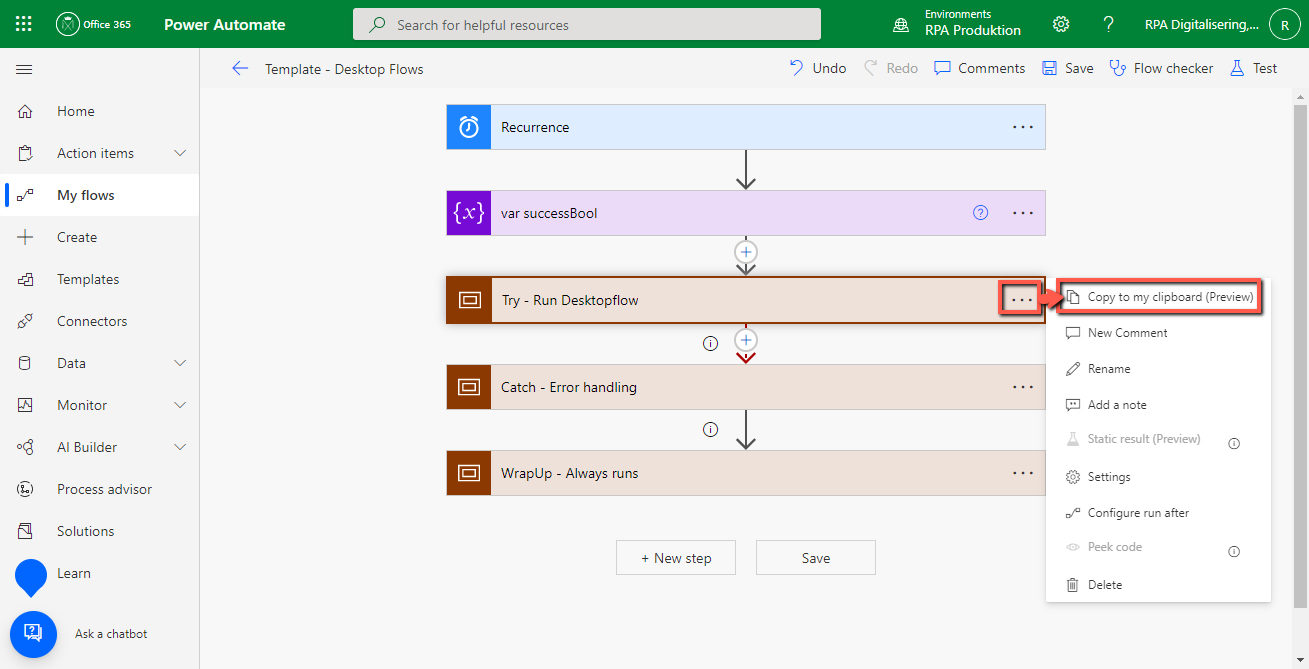Open Settings from the context menu
The width and height of the screenshot is (1309, 669).
point(1158,477)
